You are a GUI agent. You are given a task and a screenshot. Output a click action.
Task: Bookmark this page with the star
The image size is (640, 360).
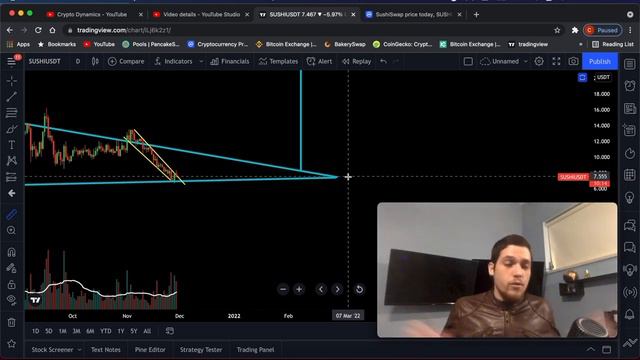(x=557, y=30)
